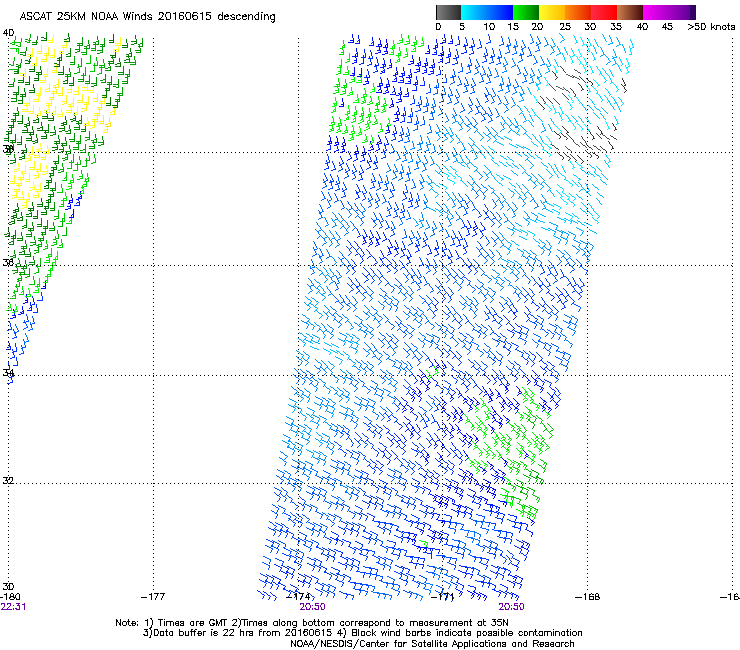Click the title 'ASCAT 25KM NOAA Winds 20160615 descending'
Image resolution: width=740 pixels, height=650 pixels.
[148, 17]
